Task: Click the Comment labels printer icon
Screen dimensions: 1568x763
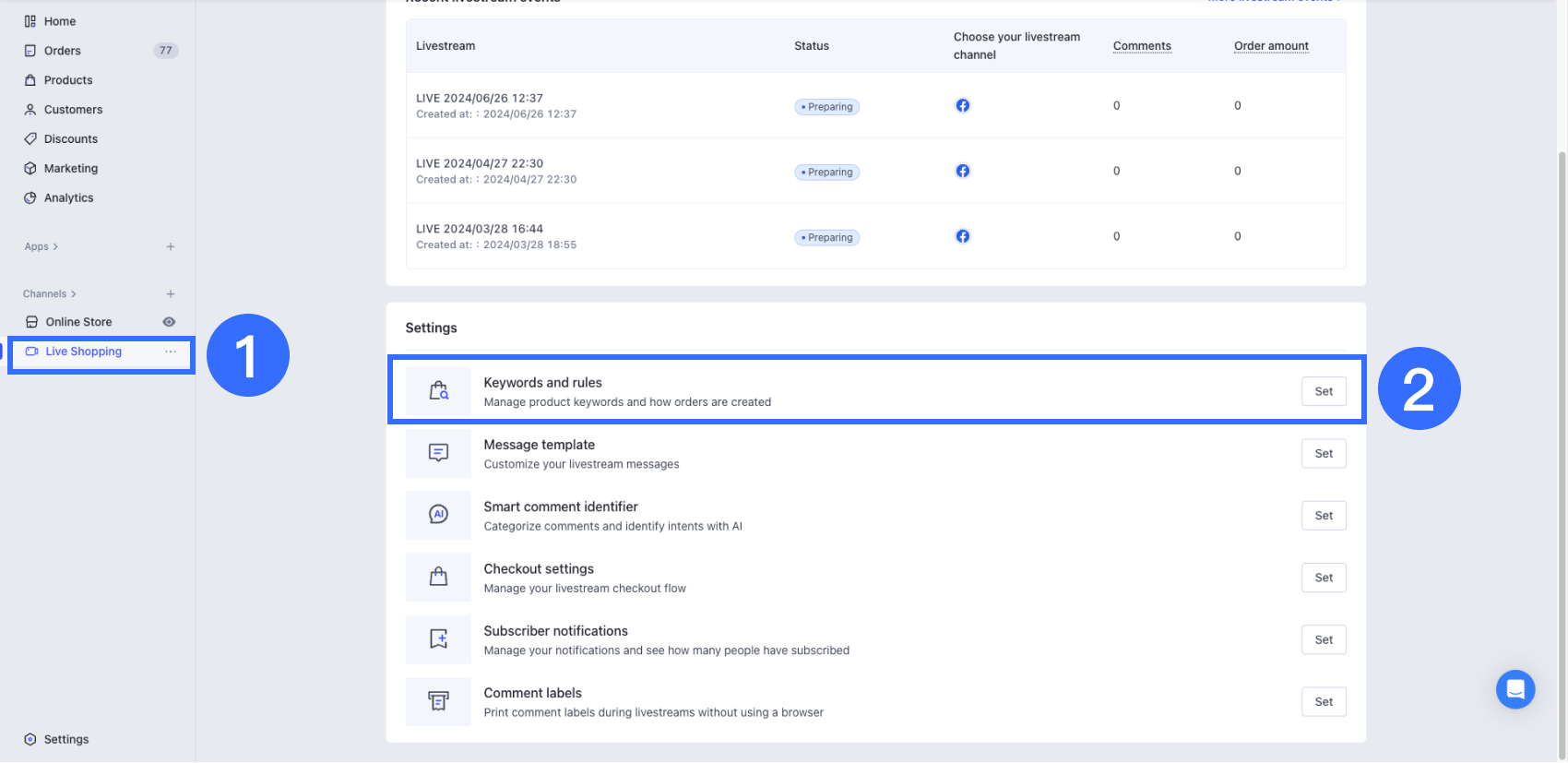Action: coord(438,701)
